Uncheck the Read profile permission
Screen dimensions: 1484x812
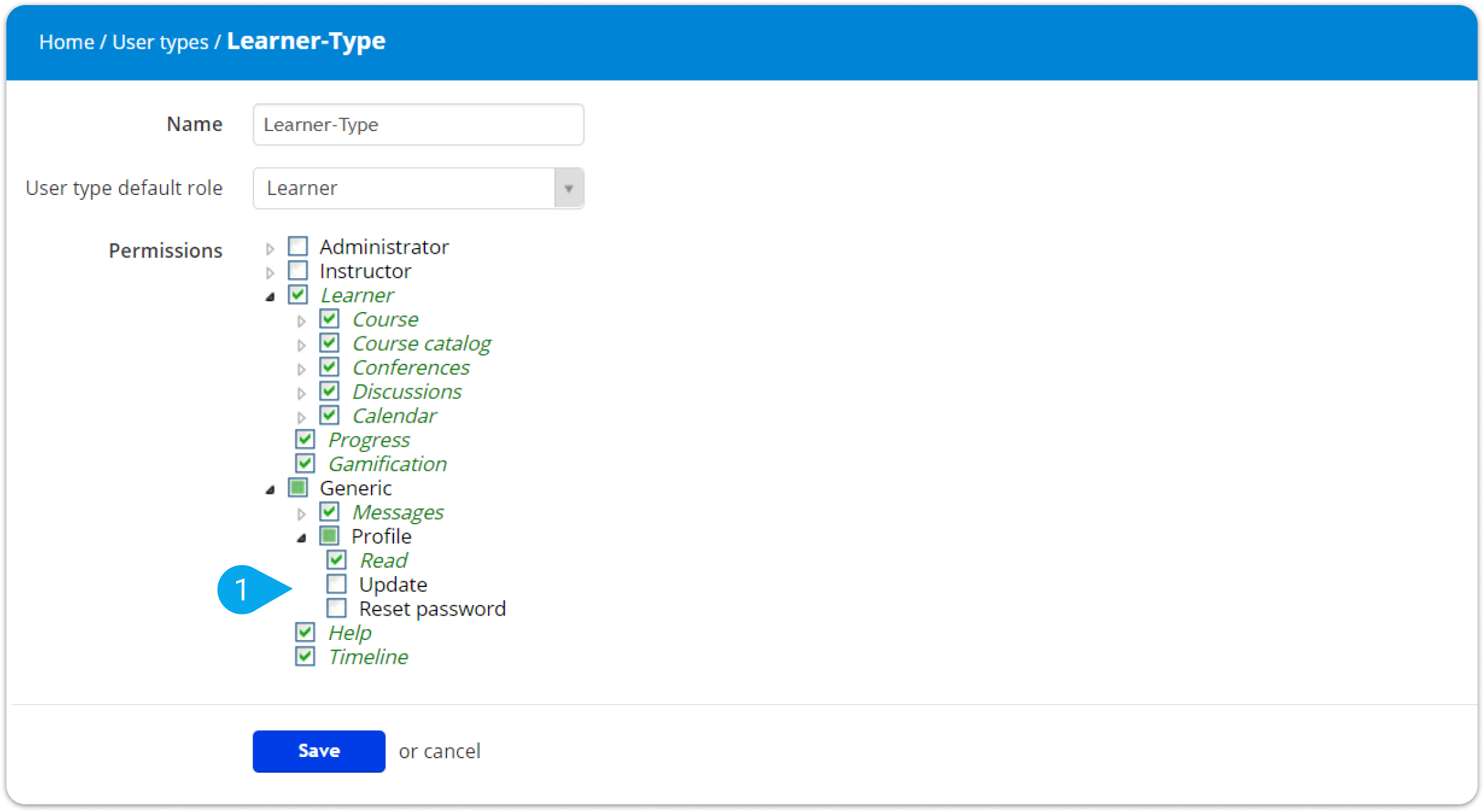pos(336,560)
